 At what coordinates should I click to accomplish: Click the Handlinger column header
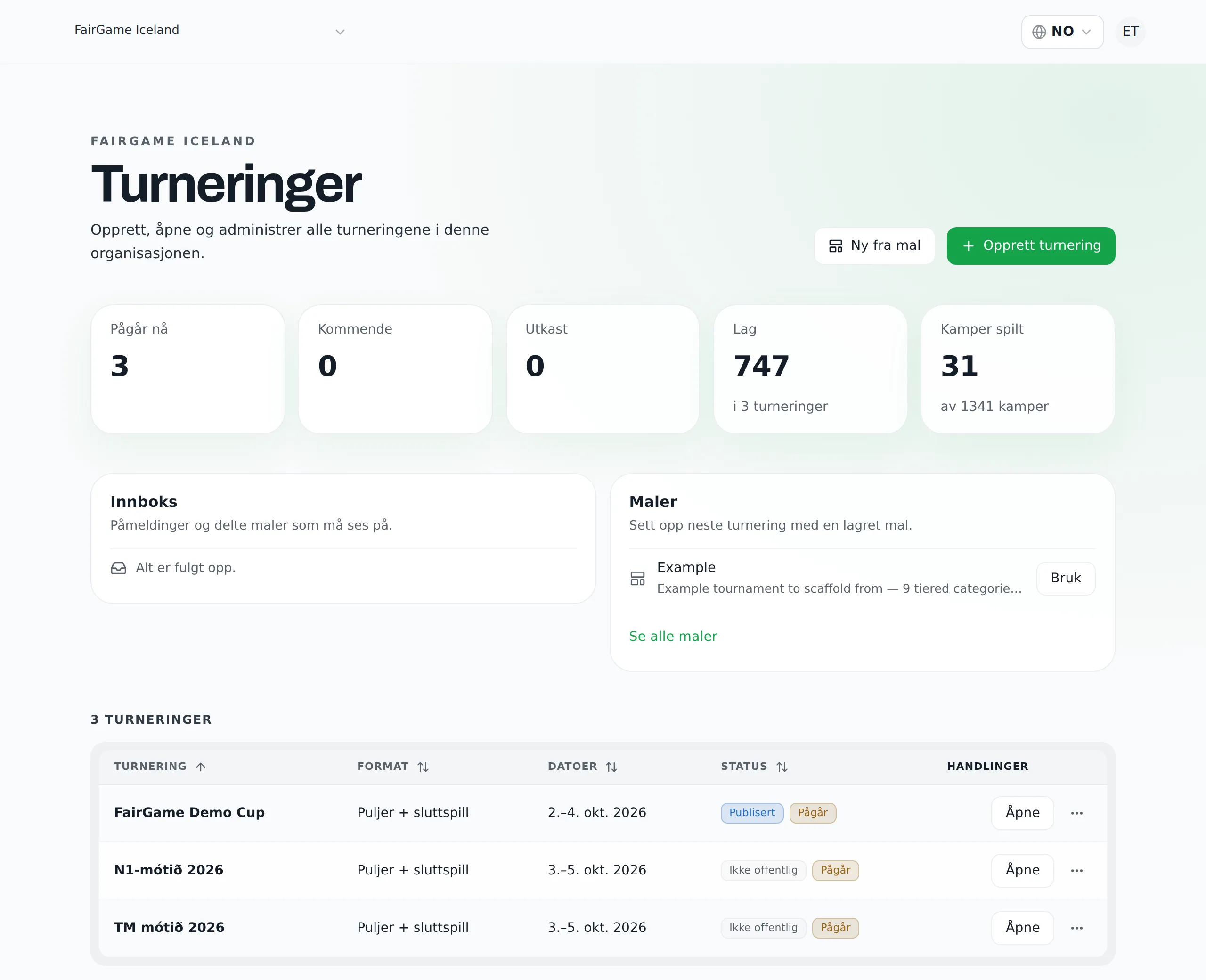pyautogui.click(x=987, y=767)
